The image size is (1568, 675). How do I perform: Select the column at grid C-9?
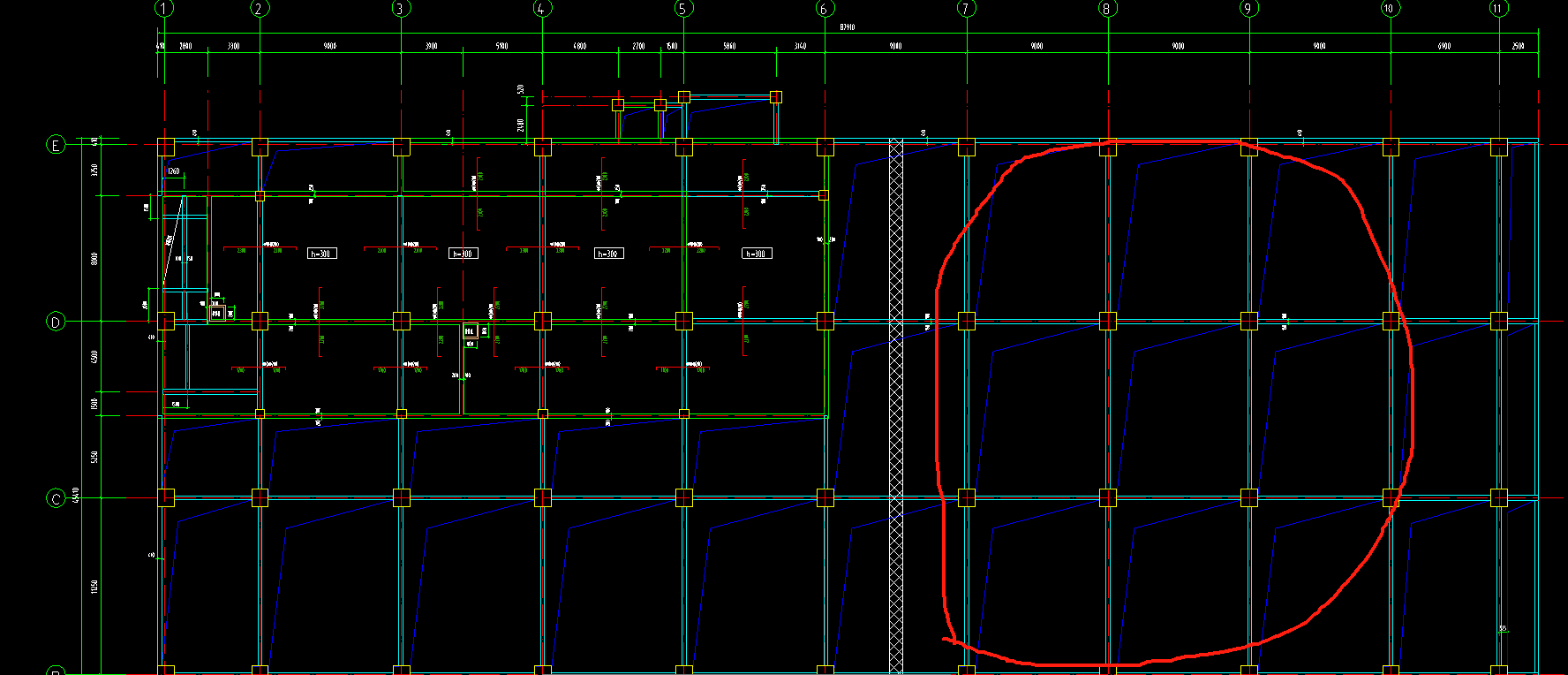coord(1248,497)
